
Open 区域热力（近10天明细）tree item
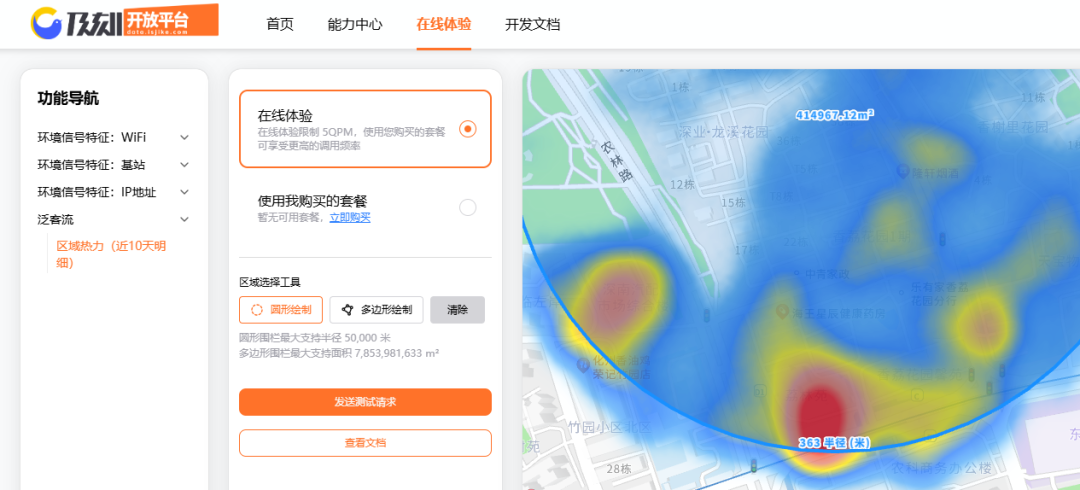[111, 254]
